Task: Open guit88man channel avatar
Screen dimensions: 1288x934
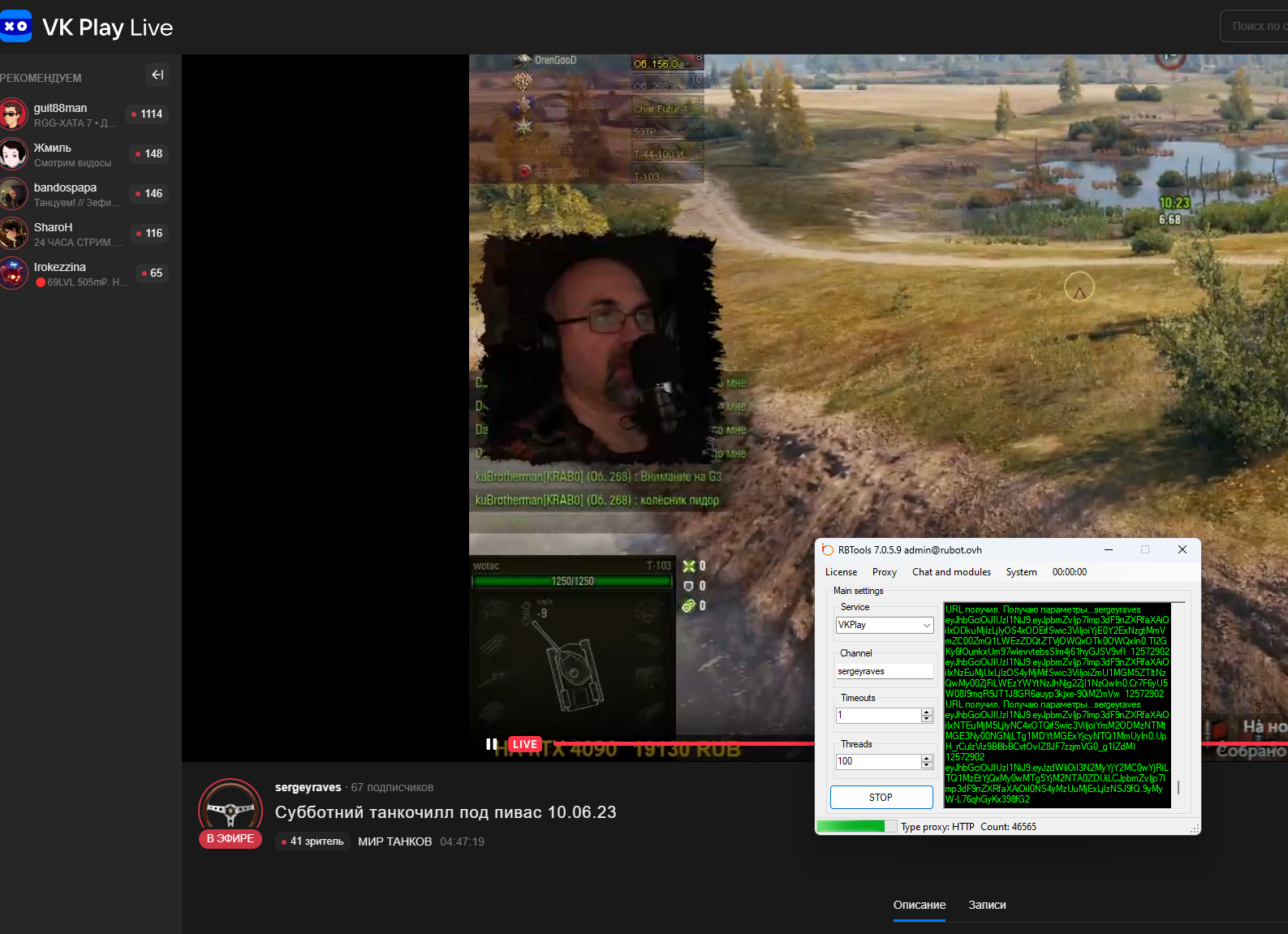Action: pos(14,114)
